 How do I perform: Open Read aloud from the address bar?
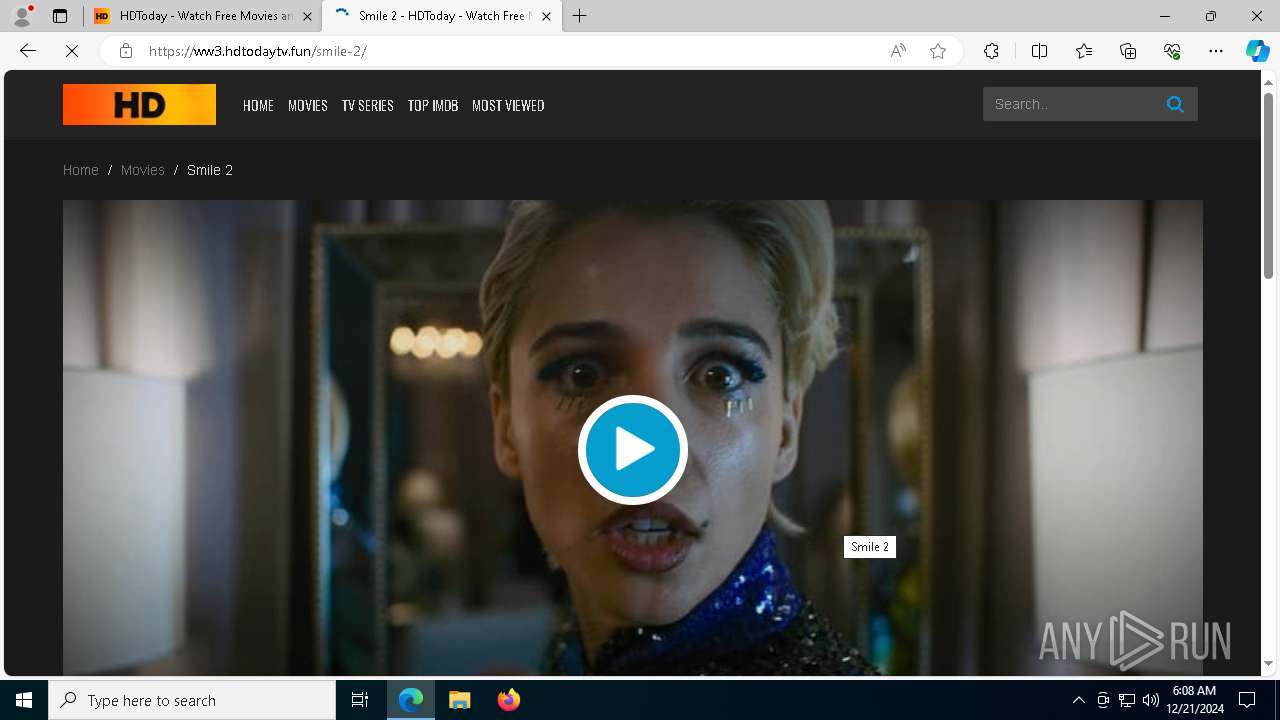click(x=898, y=51)
